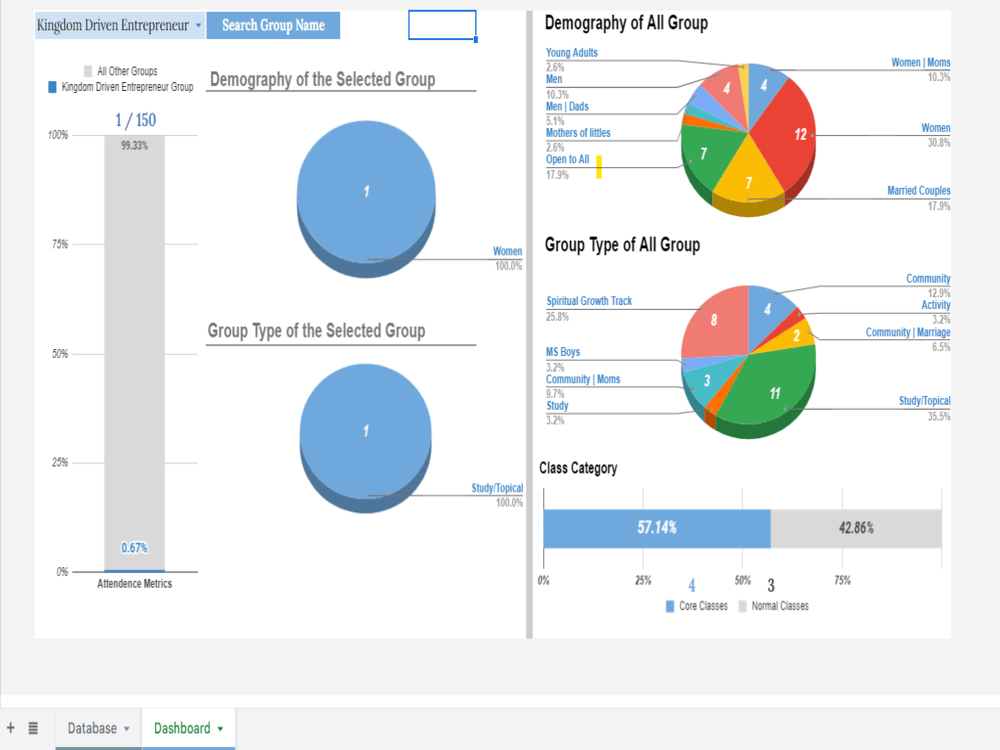Click the Study/Topical 35.5% label
The height and width of the screenshot is (750, 1000).
[x=922, y=400]
